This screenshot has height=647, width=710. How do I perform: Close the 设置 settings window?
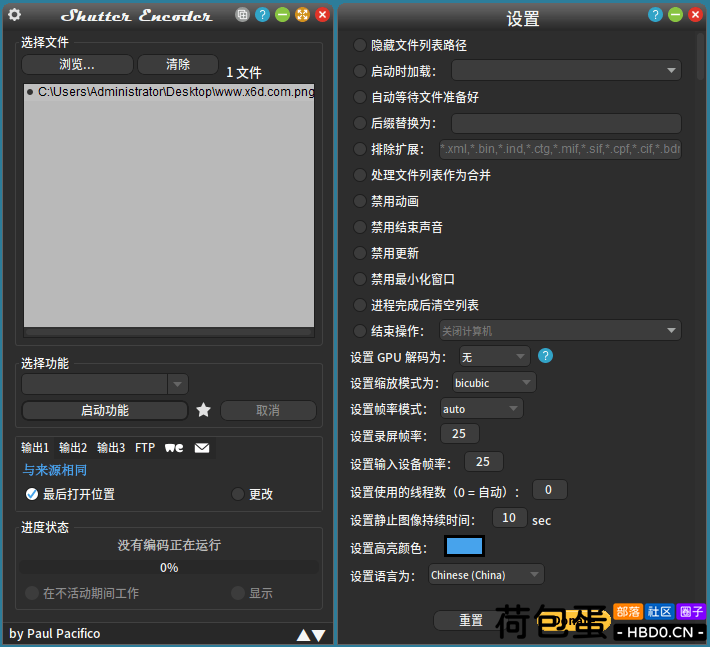(x=695, y=15)
